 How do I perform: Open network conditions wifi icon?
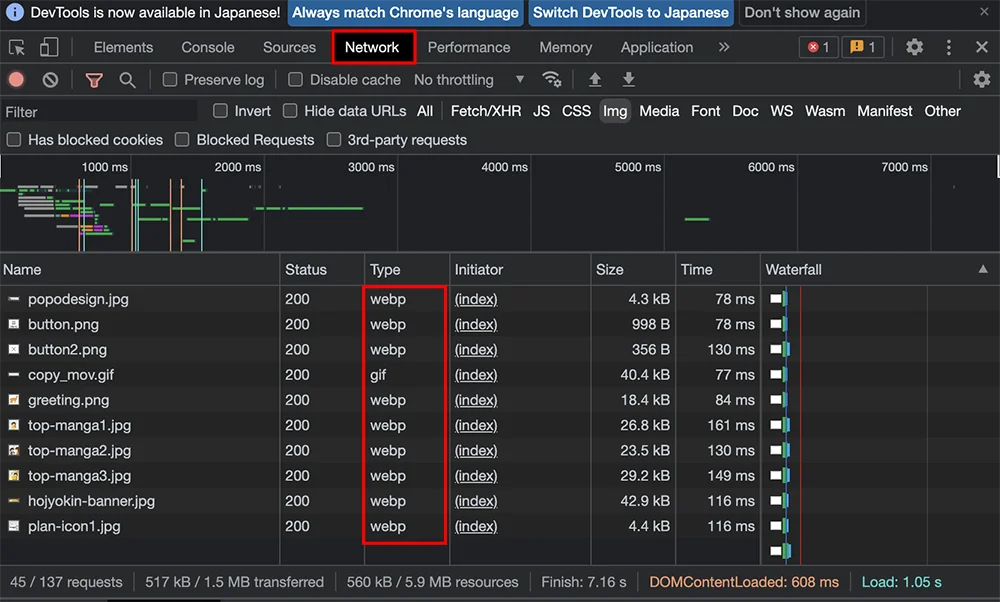pos(551,80)
